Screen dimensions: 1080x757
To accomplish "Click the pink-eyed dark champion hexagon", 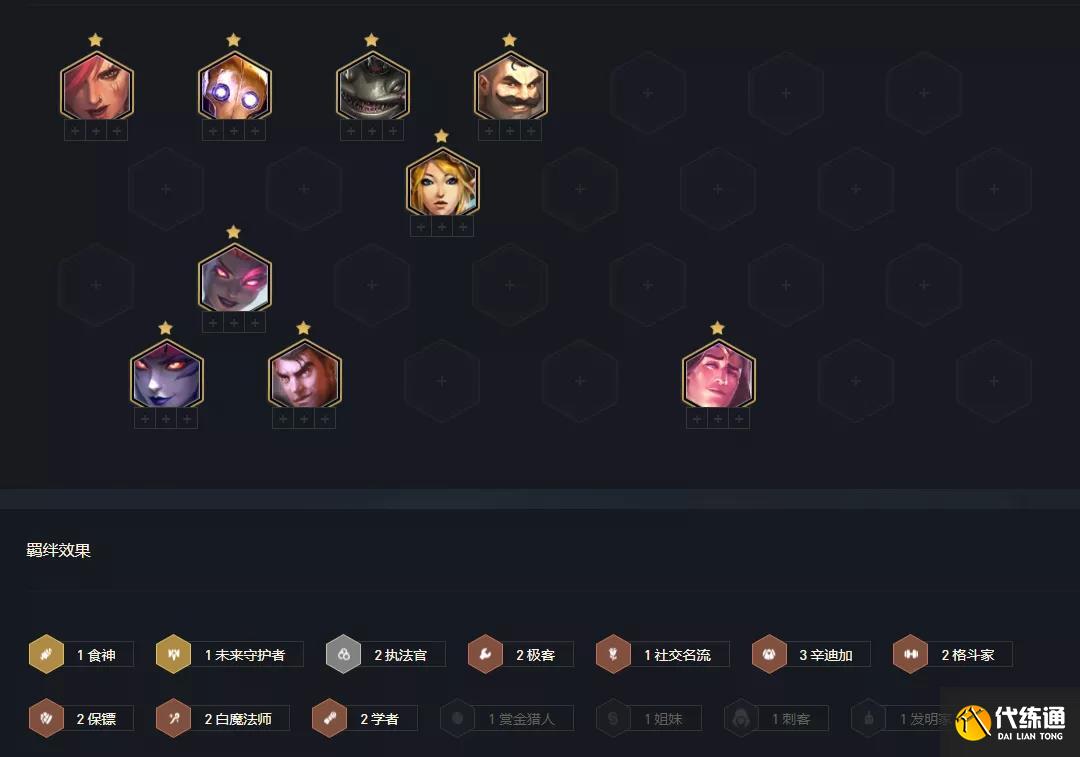I will click(234, 279).
